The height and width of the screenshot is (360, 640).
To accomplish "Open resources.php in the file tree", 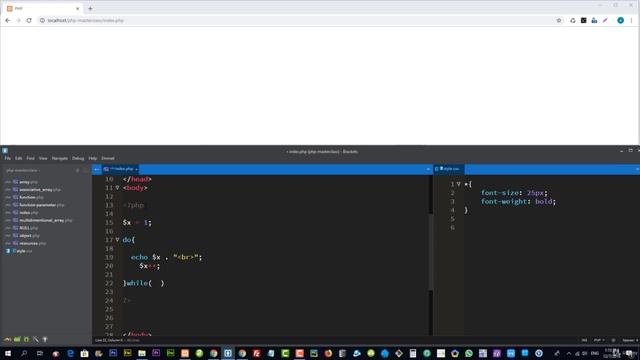I will coord(32,244).
